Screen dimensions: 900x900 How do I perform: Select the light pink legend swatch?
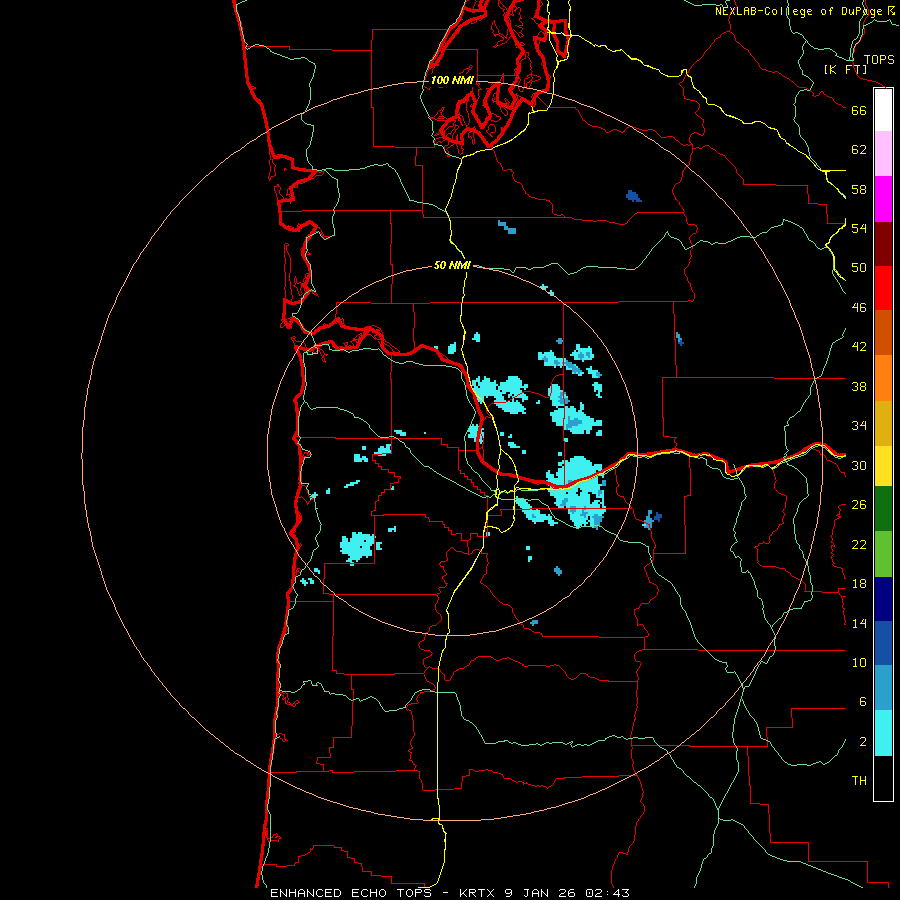tap(883, 154)
